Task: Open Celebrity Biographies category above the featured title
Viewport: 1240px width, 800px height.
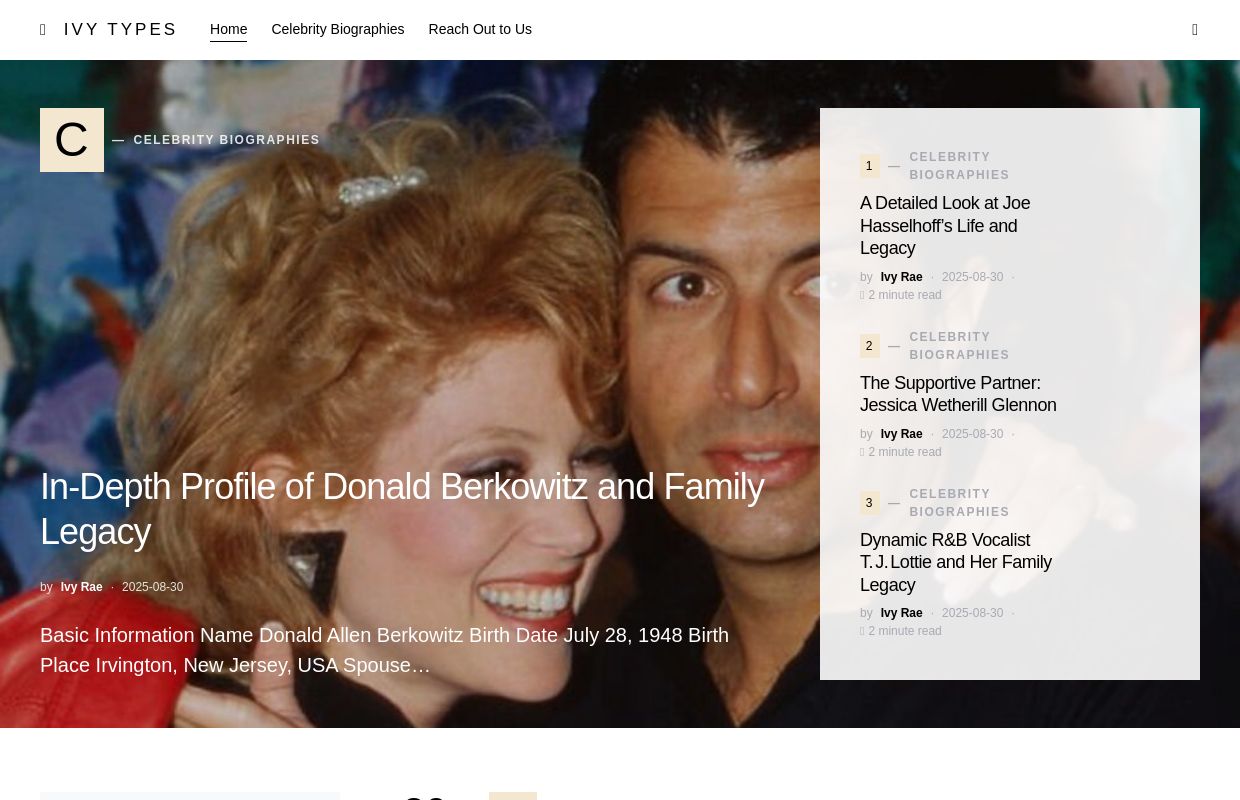Action: pyautogui.click(x=226, y=140)
